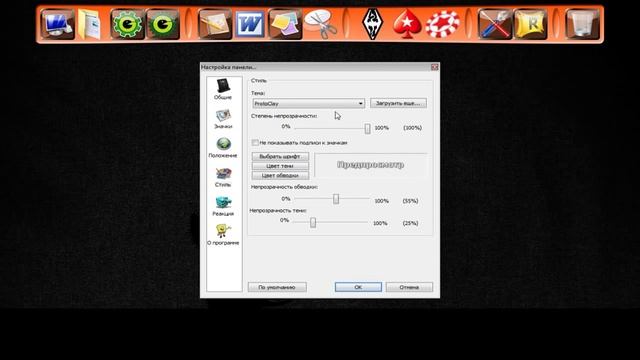The width and height of the screenshot is (640, 360).
Task: Switch to the Значки settings section
Action: click(223, 119)
